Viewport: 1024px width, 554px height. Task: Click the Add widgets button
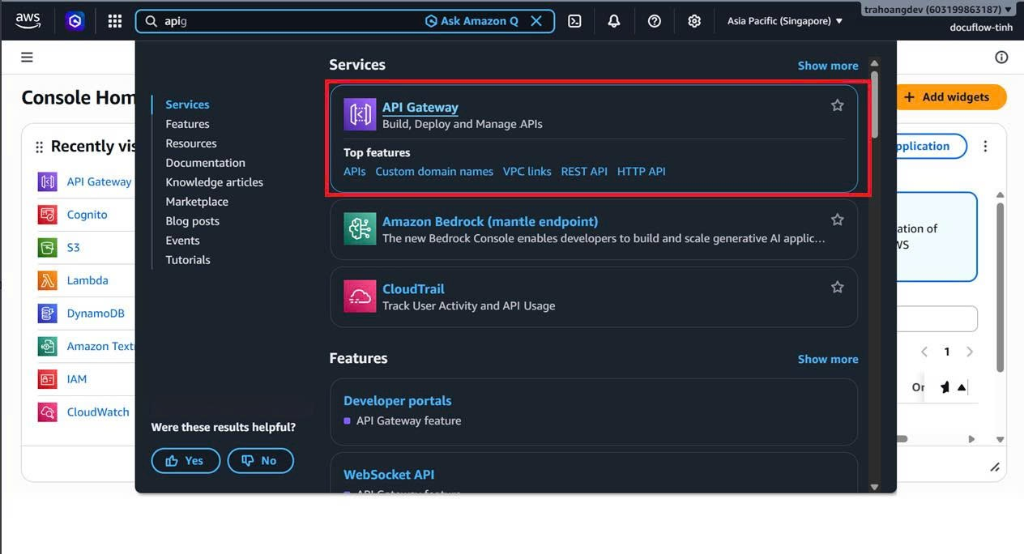(x=951, y=97)
